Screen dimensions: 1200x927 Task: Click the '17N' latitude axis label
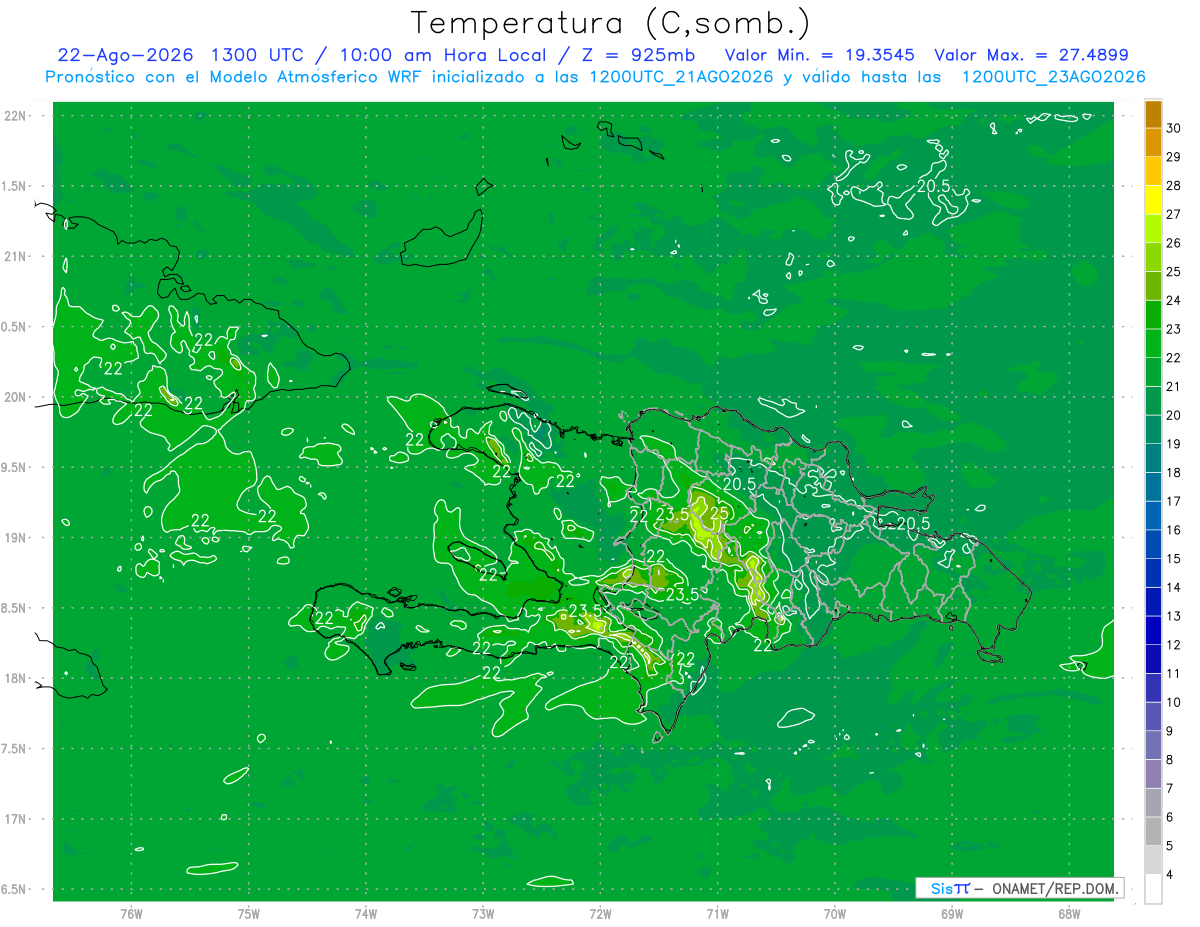[x=17, y=819]
